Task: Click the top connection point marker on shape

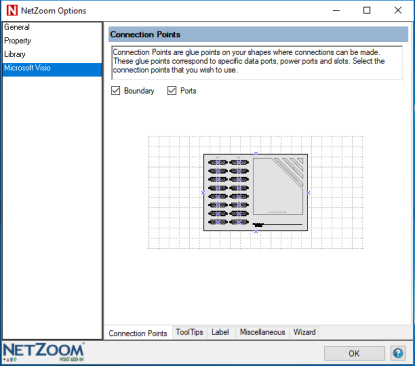Action: point(256,153)
